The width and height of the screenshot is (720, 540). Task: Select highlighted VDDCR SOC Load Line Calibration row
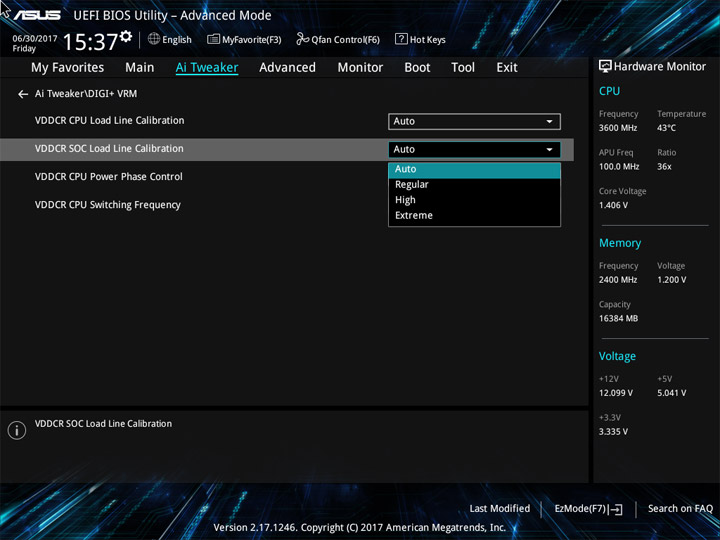[287, 149]
